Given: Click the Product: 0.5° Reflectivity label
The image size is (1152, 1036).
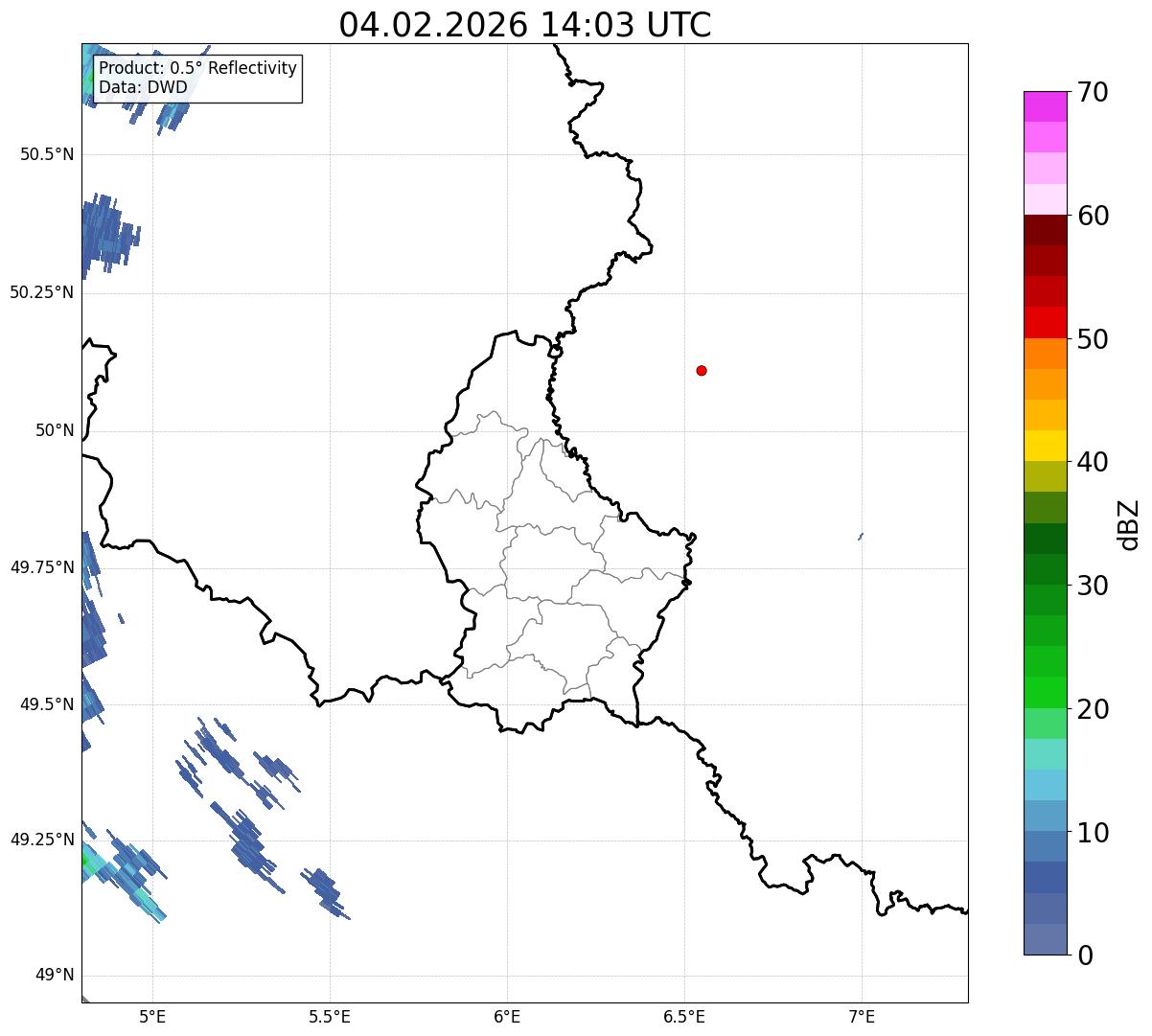Looking at the screenshot, I should [x=198, y=69].
